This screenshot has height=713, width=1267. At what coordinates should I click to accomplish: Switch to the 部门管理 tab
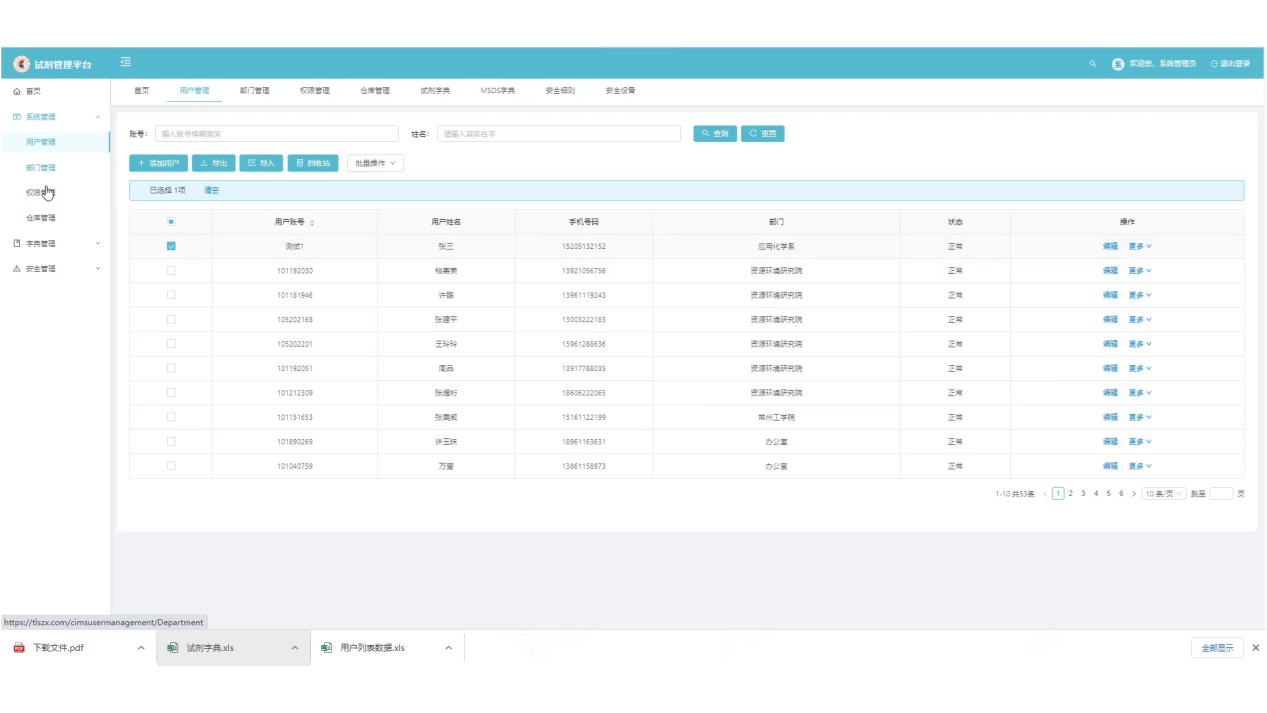point(254,91)
